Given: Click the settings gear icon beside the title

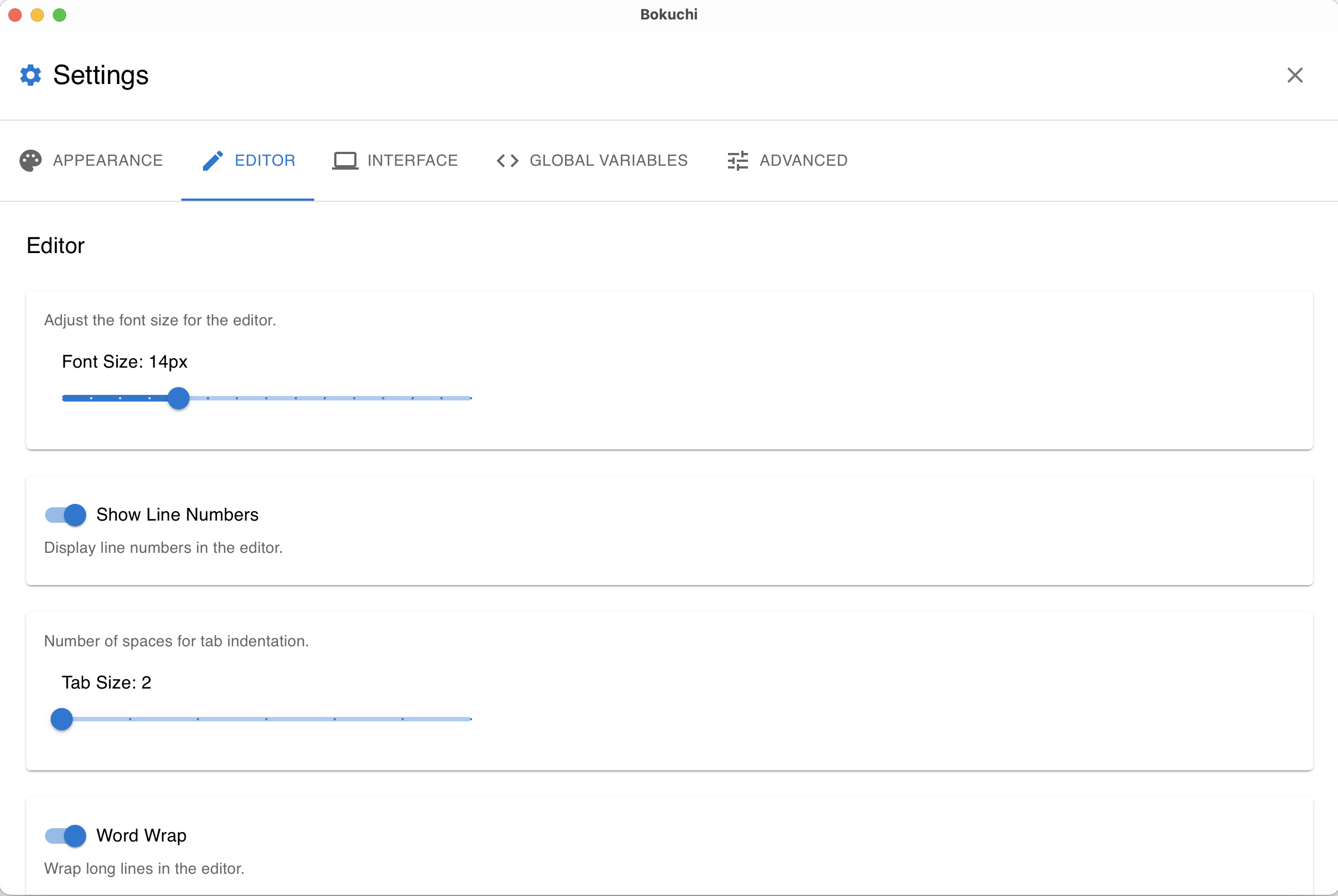Looking at the screenshot, I should tap(29, 75).
